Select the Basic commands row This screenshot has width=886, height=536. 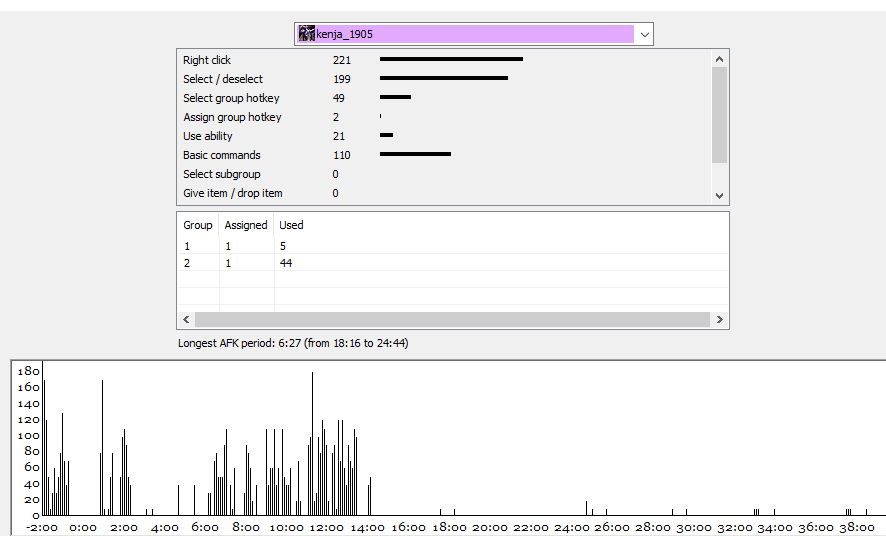point(444,155)
